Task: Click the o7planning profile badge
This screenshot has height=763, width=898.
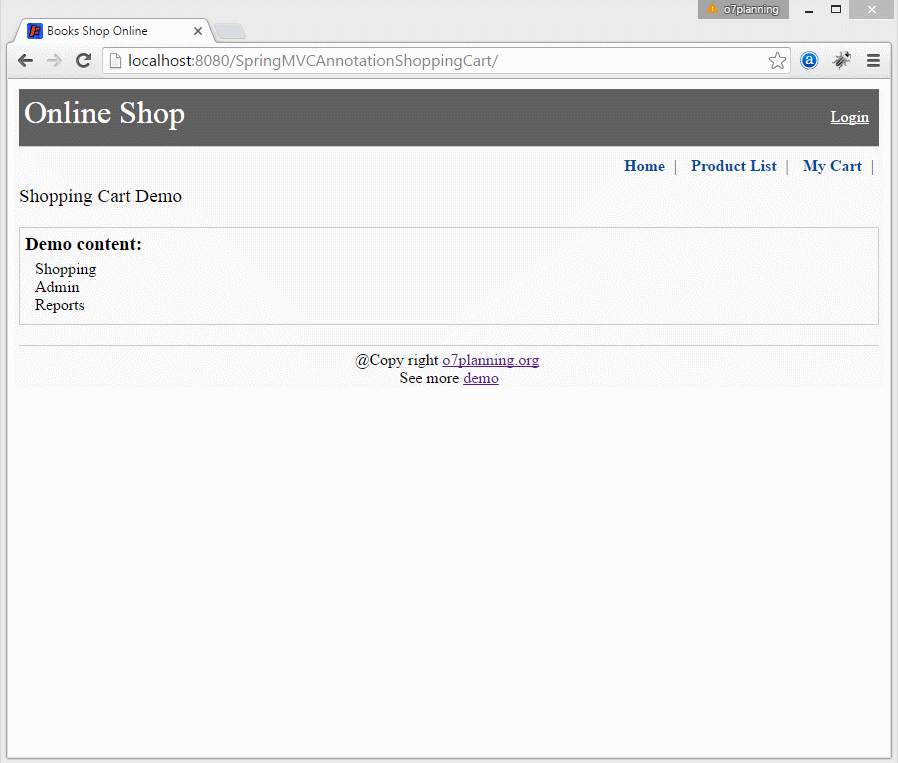Action: (x=743, y=9)
